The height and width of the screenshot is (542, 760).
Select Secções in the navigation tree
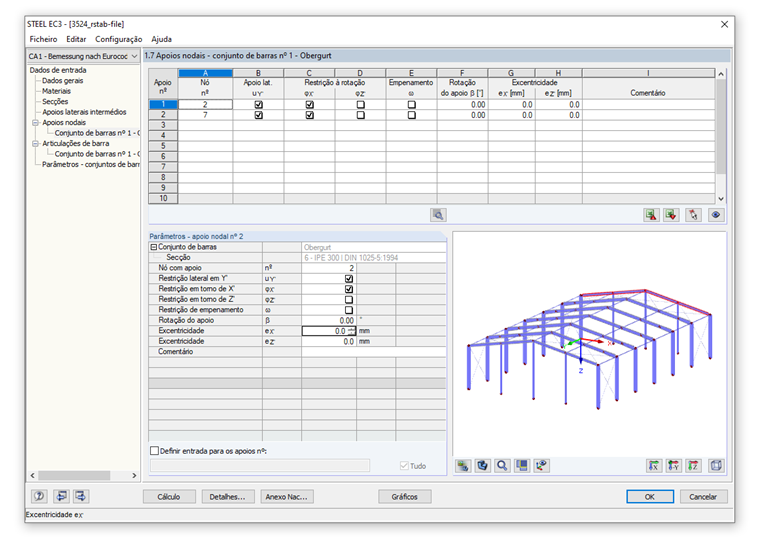click(x=55, y=102)
